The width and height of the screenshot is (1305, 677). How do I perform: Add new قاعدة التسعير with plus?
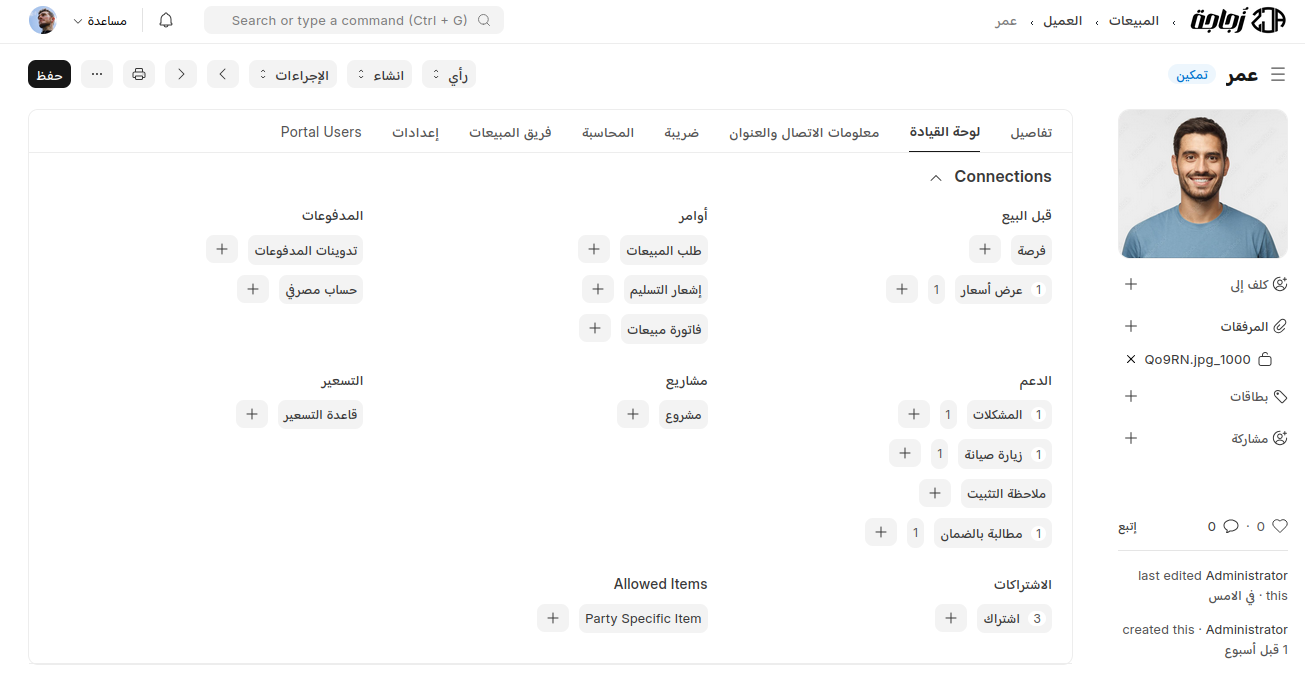252,414
